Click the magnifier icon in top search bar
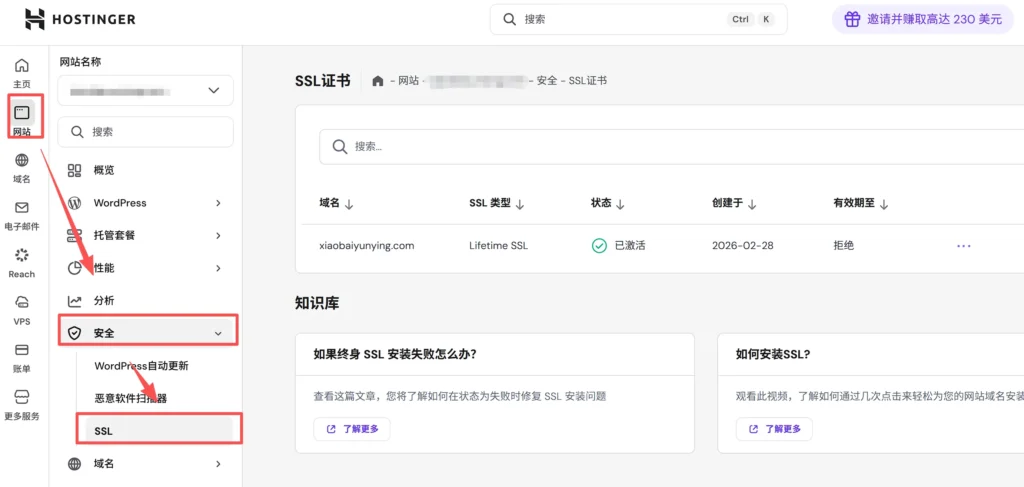 tap(509, 19)
